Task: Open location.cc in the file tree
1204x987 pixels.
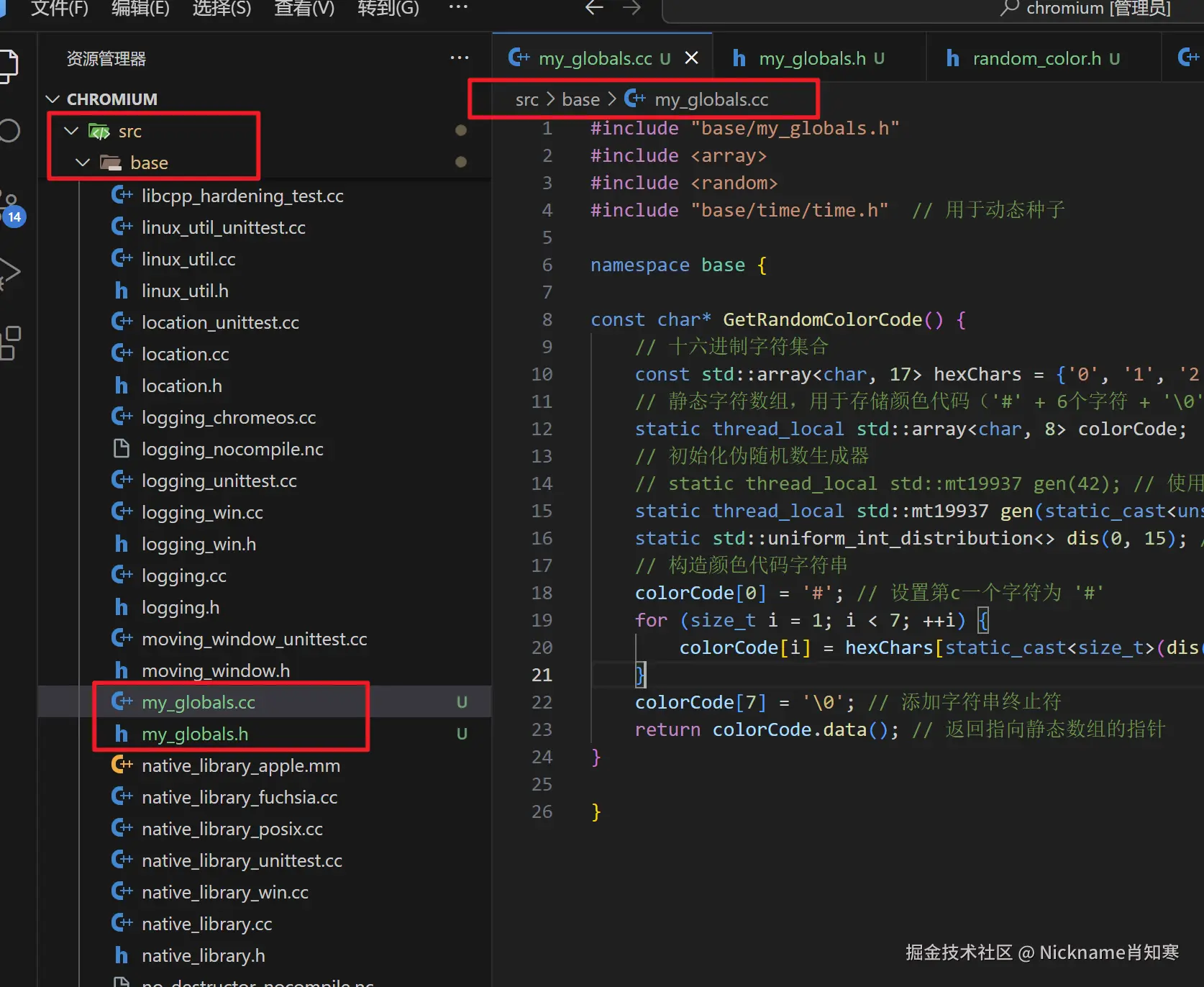Action: [186, 354]
